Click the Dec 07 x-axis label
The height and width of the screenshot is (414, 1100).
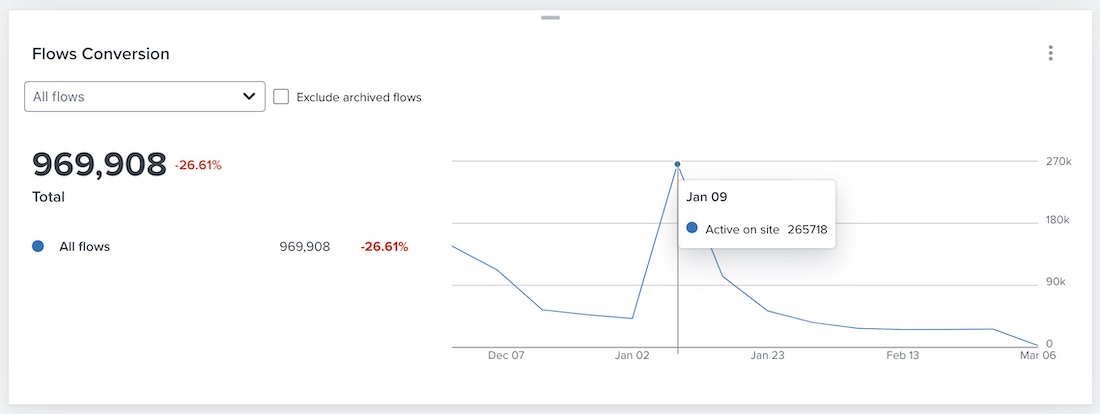[x=506, y=355]
